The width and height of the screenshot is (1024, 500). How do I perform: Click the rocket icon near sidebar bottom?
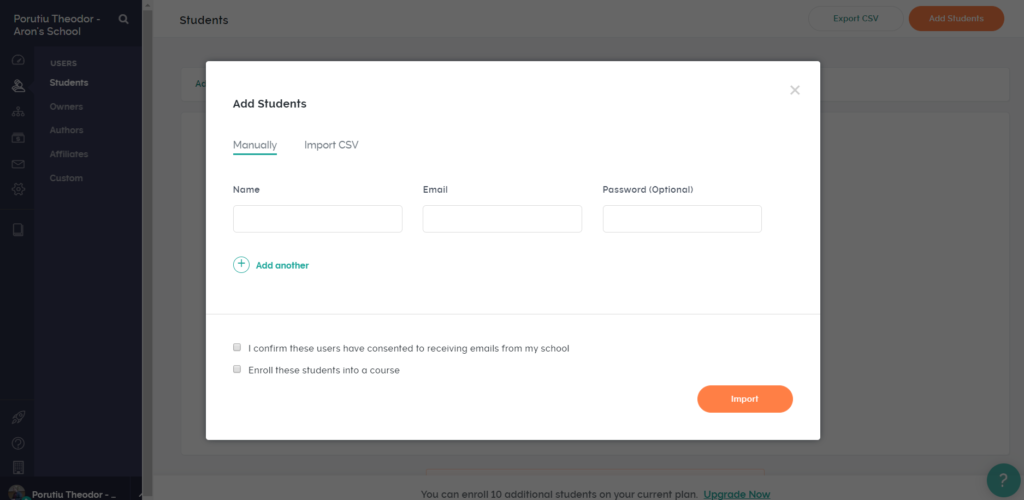[18, 418]
